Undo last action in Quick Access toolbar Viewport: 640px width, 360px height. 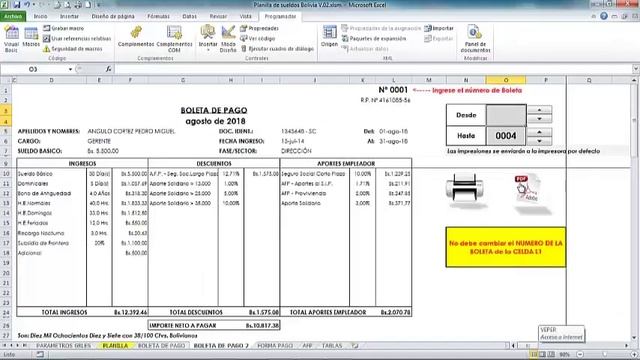27,5
